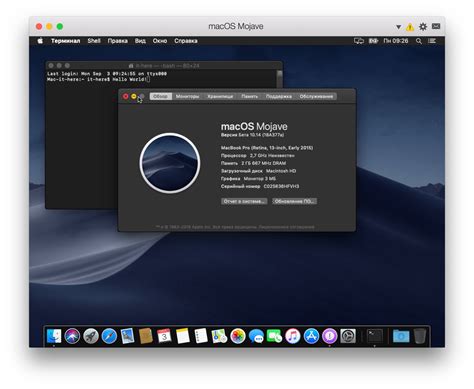The image size is (474, 389).
Task: Switch to the Мониторы tab
Action: pyautogui.click(x=187, y=96)
